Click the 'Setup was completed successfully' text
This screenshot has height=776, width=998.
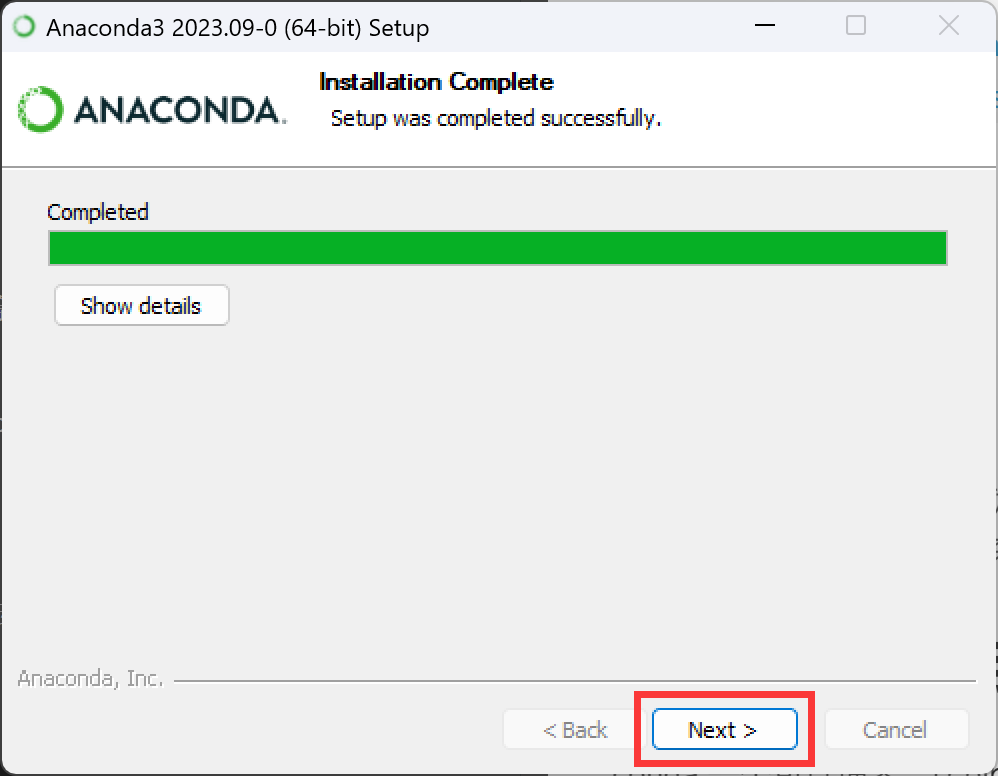496,118
